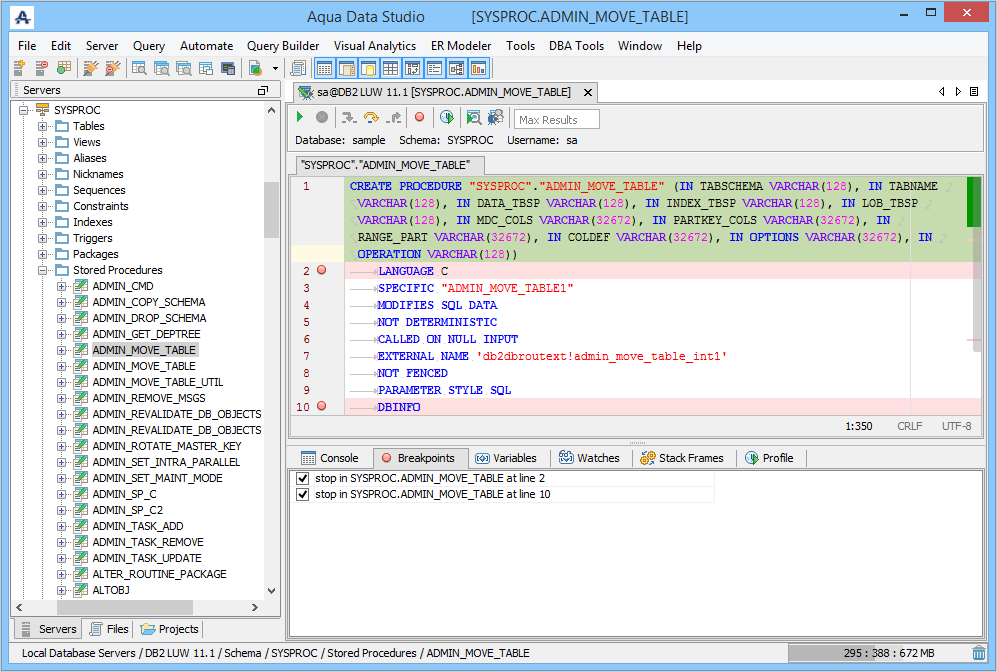Click the Max Results input field

557,120
